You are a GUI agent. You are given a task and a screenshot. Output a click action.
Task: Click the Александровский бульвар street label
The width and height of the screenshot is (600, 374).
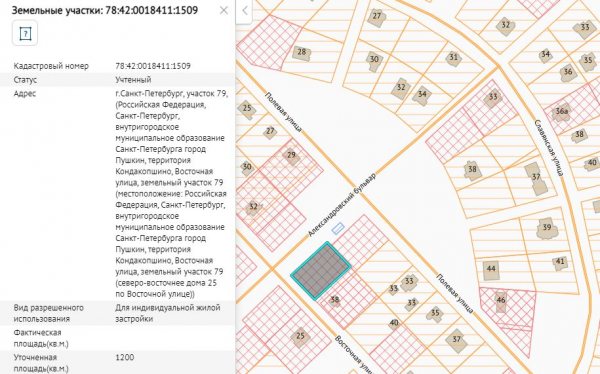point(342,205)
